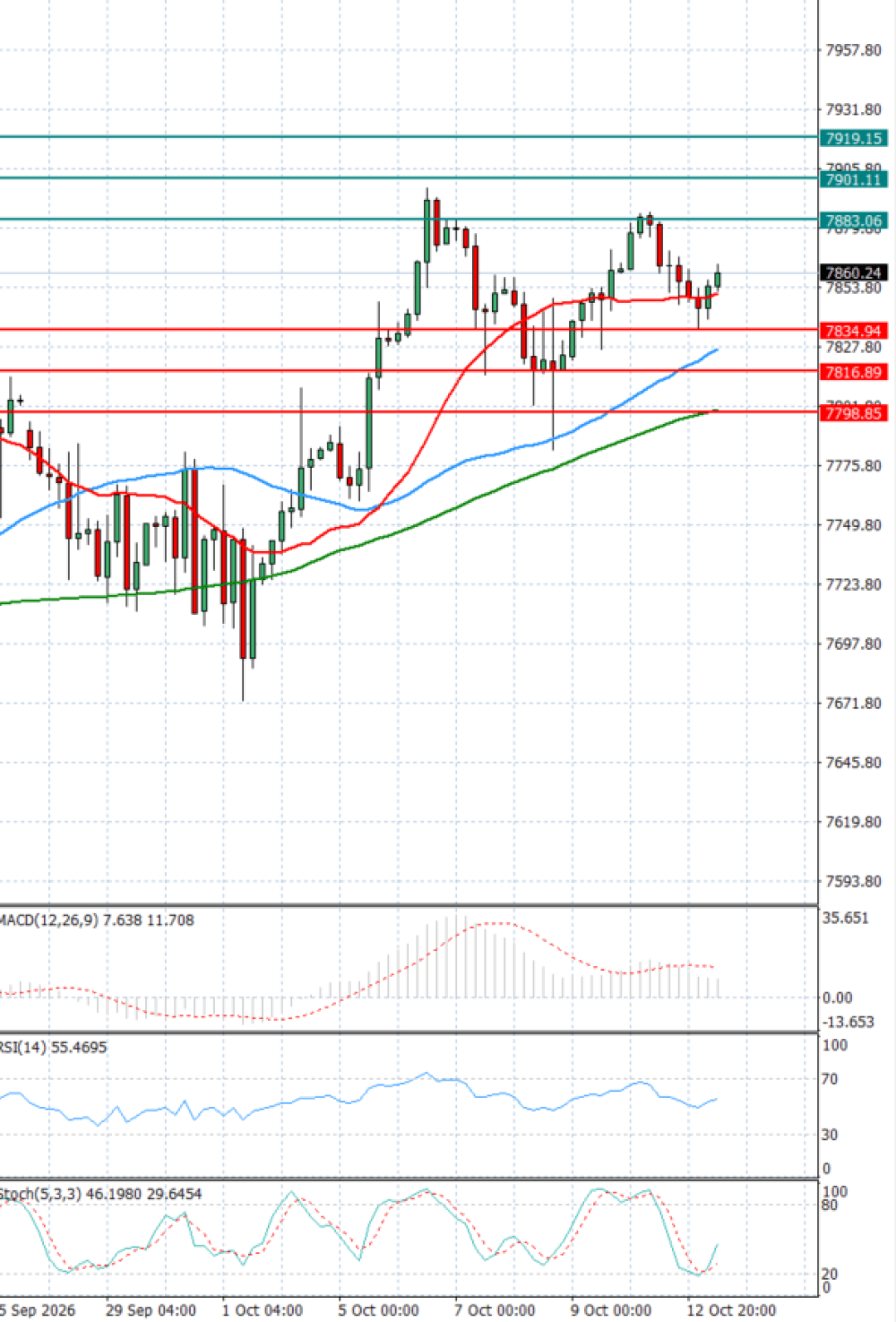Select the 35.651 MACD scale value
This screenshot has width=896, height=1322.
[845, 919]
